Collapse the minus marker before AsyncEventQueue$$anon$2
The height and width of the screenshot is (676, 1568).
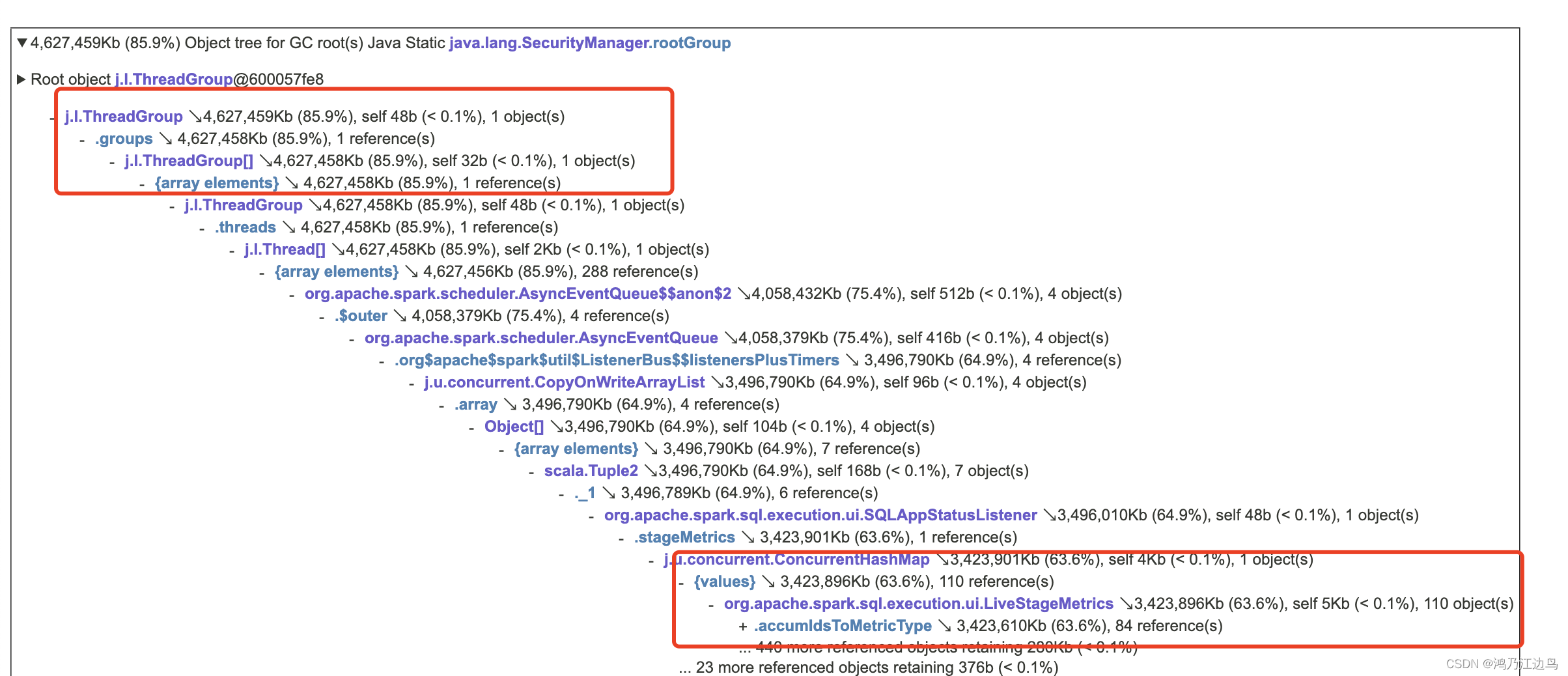pyautogui.click(x=292, y=295)
